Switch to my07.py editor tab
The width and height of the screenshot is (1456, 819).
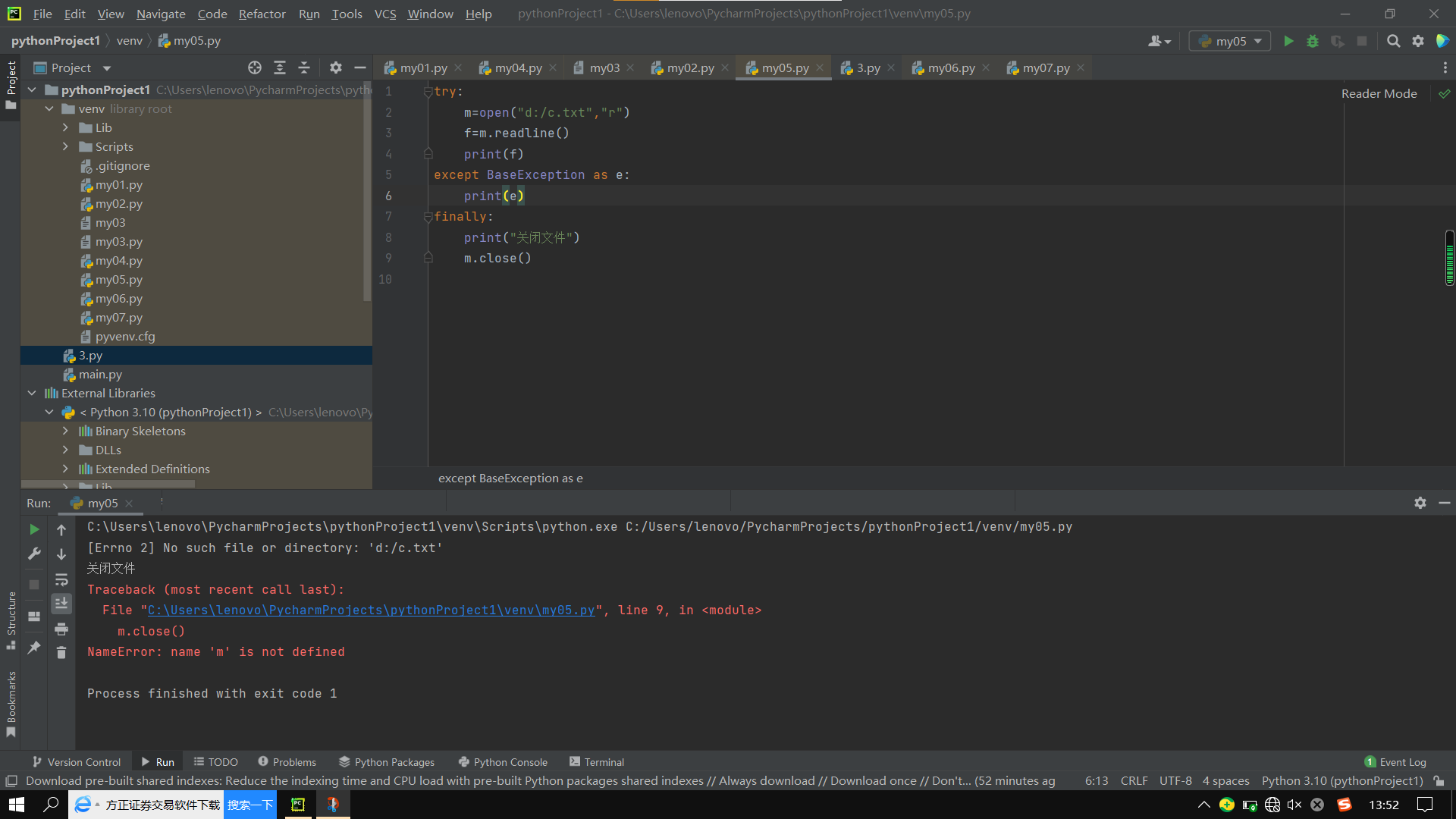(x=1046, y=67)
